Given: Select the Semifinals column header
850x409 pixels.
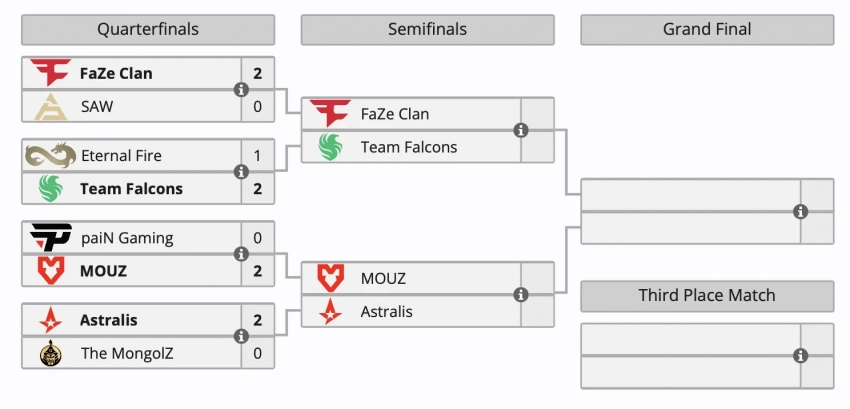Looking at the screenshot, I should tap(427, 30).
